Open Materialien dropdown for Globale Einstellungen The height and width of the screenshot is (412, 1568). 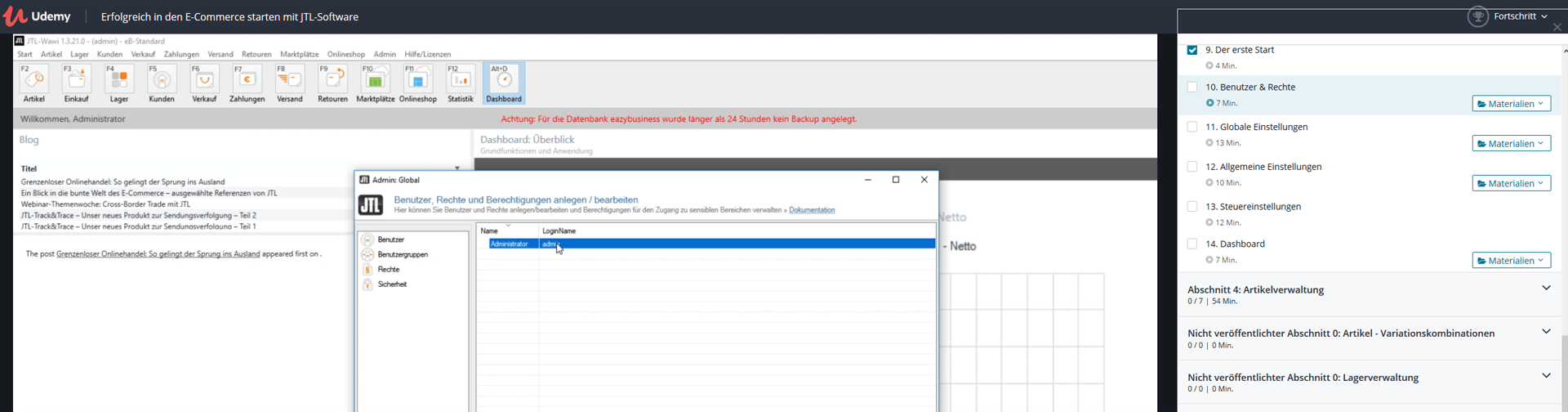(x=1511, y=144)
